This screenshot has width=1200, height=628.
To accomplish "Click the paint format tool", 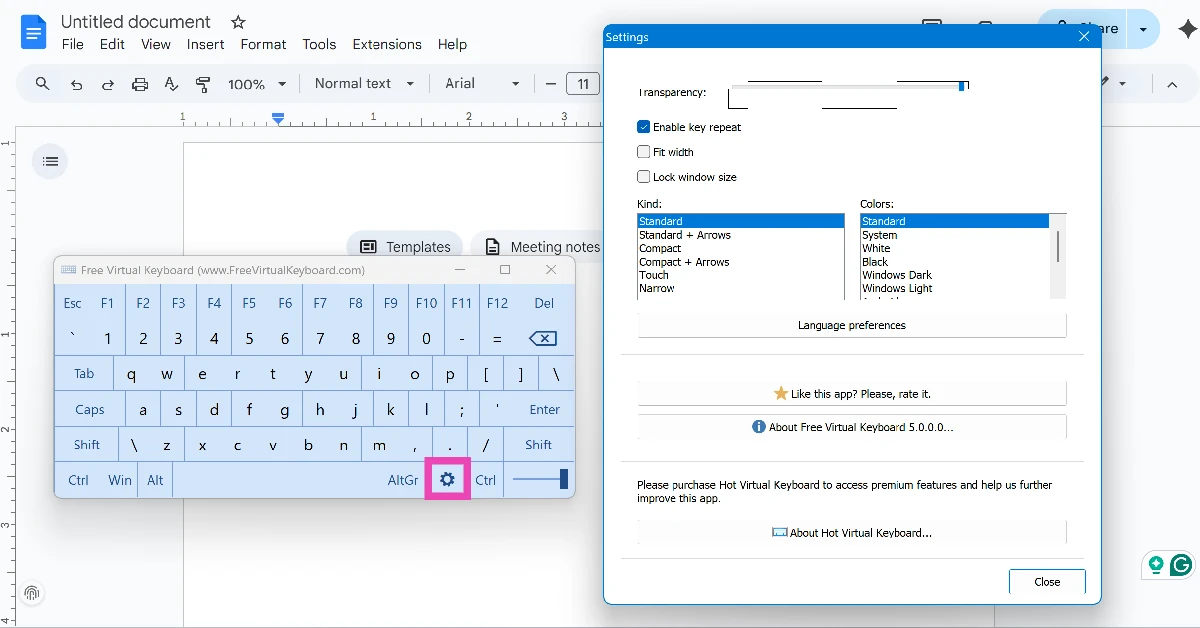I will [203, 83].
